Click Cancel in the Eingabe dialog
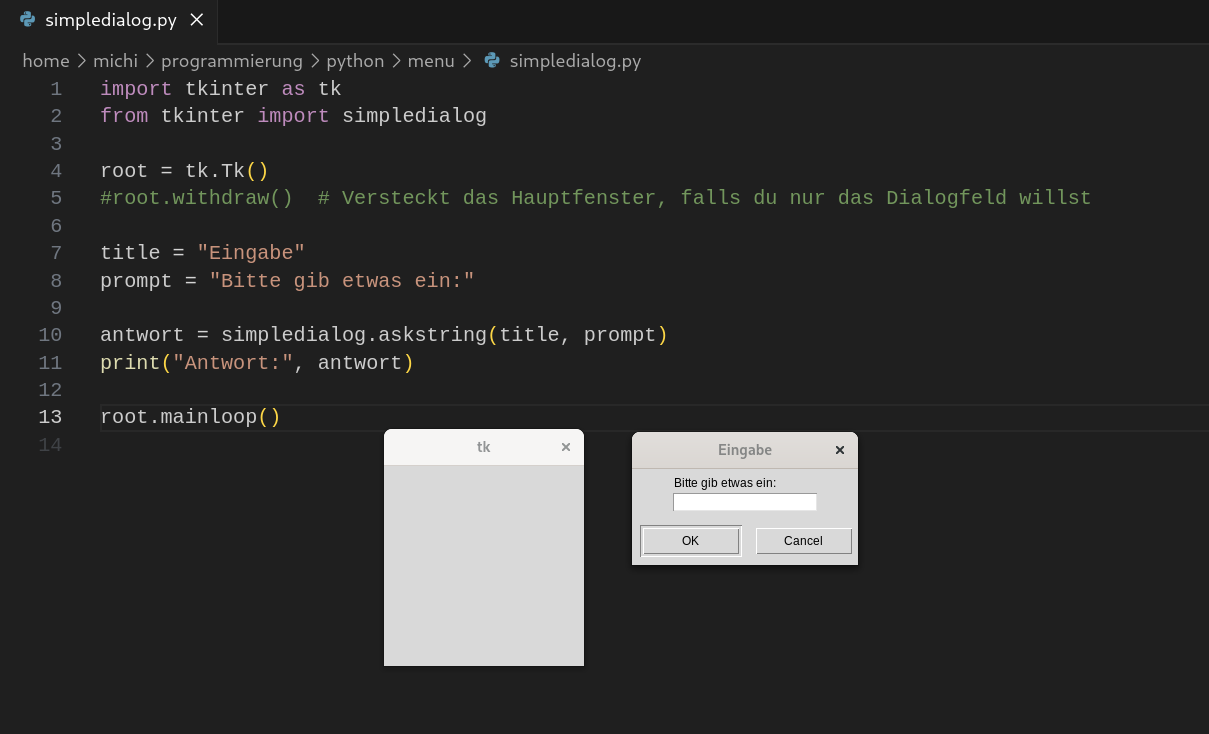Screen dimensions: 1209x734 pos(803,540)
